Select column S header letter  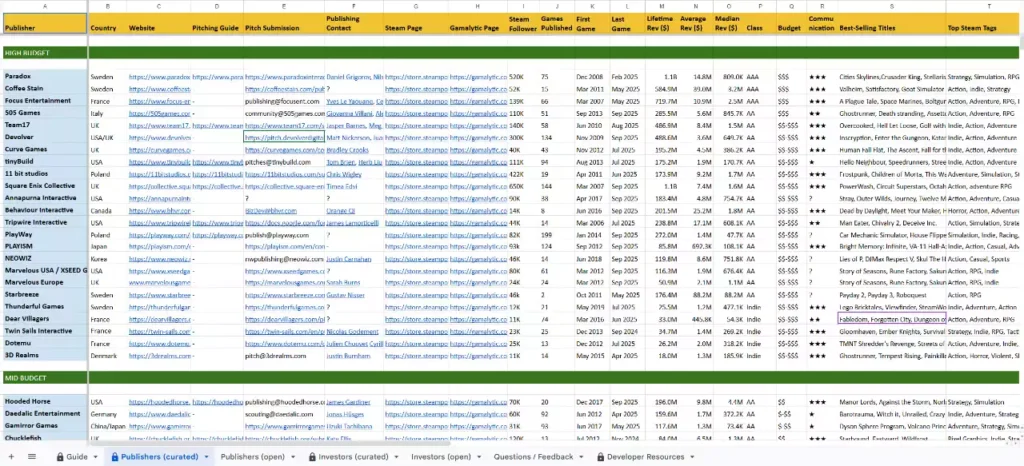891,6
